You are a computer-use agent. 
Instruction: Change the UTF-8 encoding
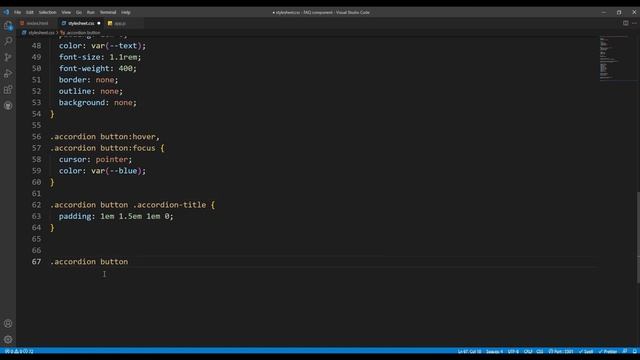(513, 351)
